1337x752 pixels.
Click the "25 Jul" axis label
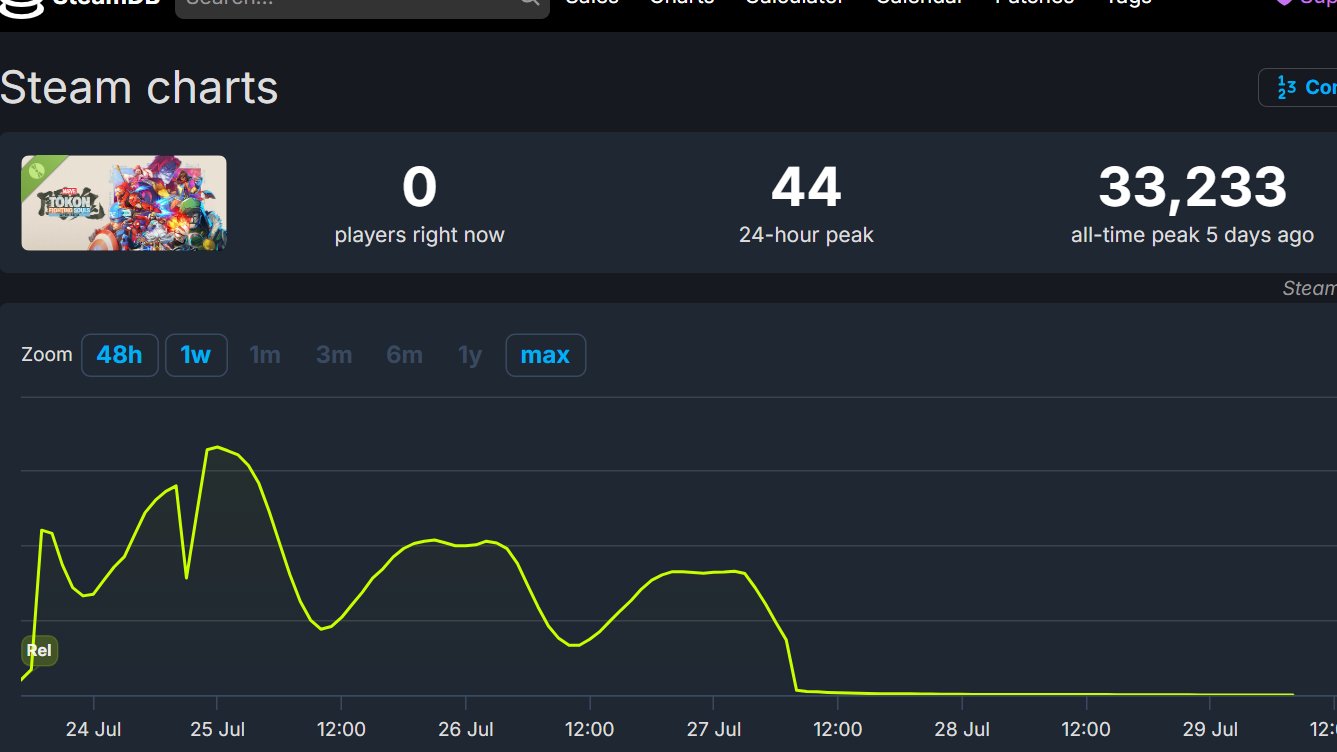[x=217, y=729]
